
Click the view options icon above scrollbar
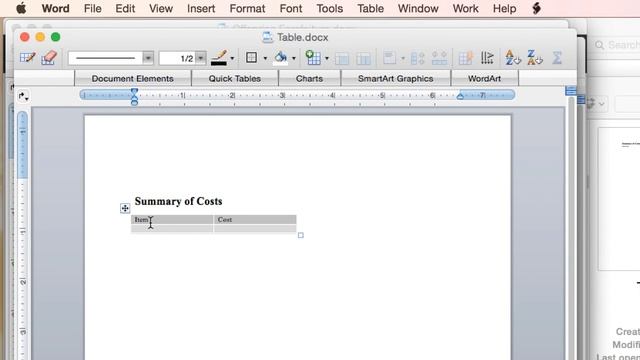[571, 91]
